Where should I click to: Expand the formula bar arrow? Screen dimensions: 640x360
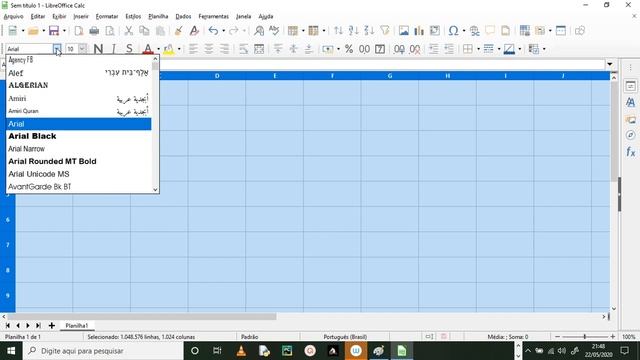point(609,64)
